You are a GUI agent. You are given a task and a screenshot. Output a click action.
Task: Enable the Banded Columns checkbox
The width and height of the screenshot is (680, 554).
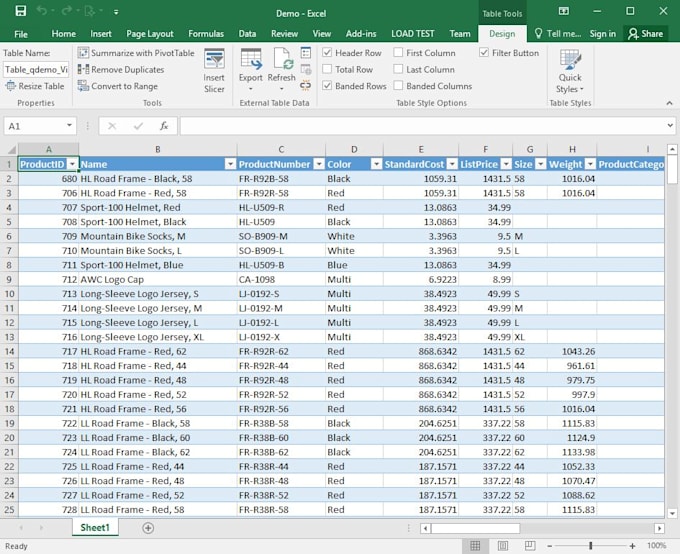[398, 85]
